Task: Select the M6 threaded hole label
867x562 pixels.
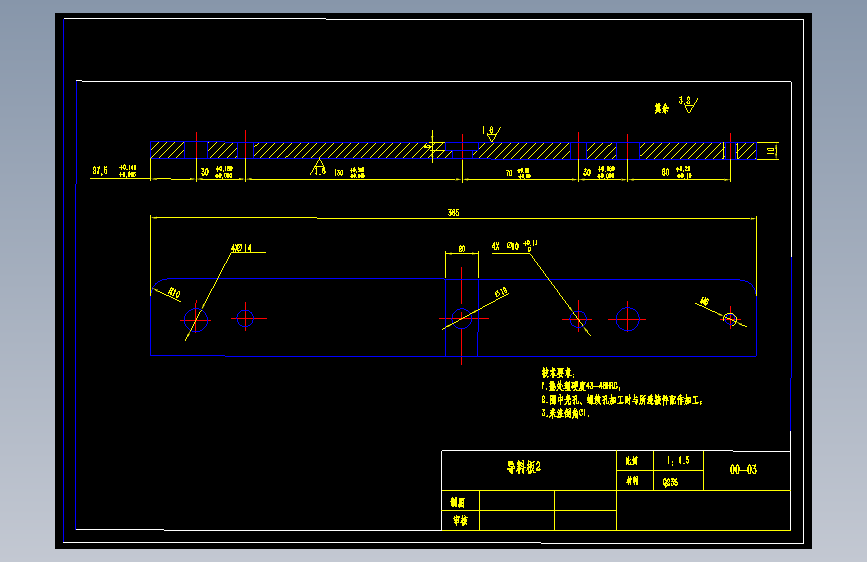Action: 704,301
